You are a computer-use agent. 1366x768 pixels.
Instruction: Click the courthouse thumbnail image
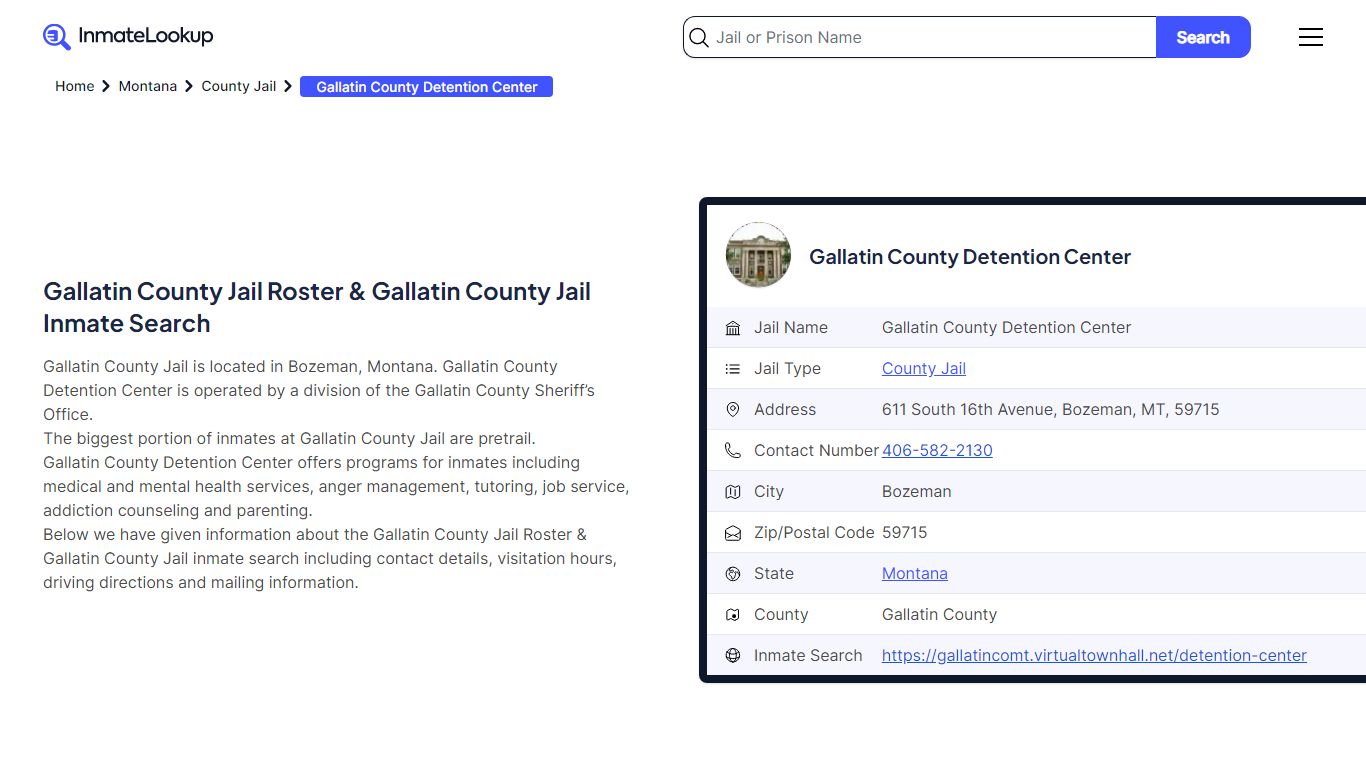point(758,255)
